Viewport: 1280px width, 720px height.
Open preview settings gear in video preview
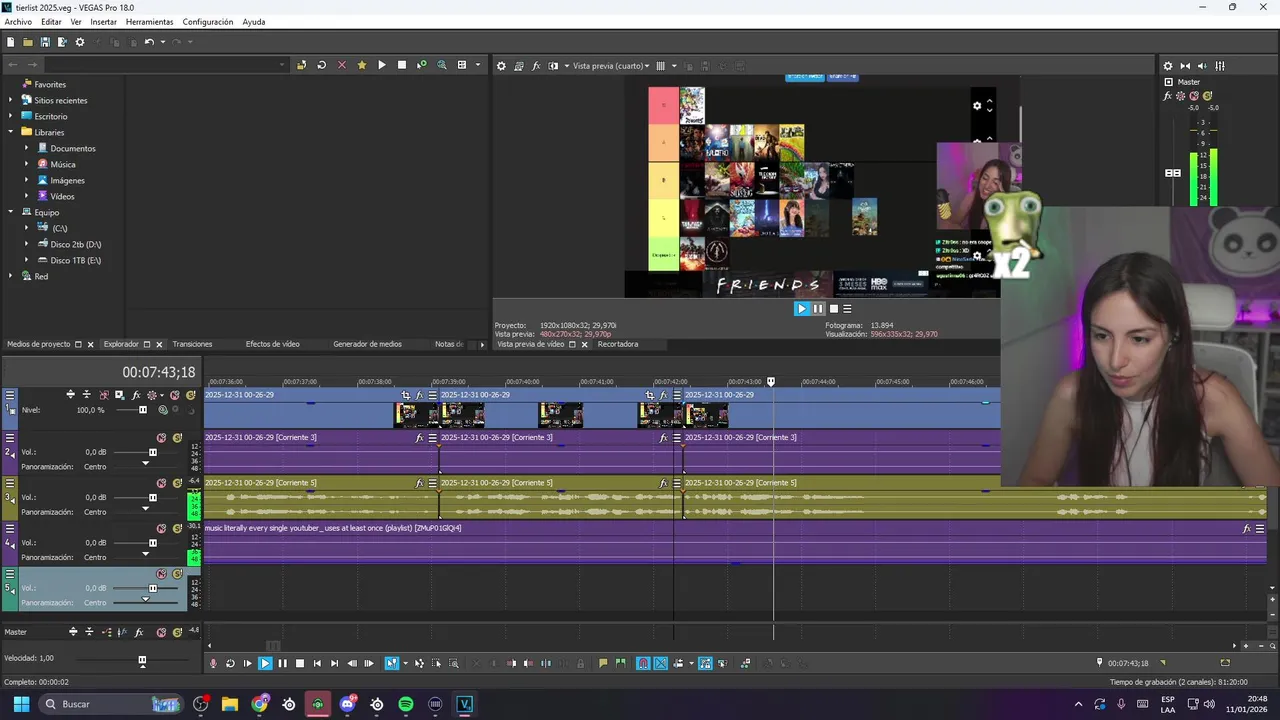[x=501, y=66]
